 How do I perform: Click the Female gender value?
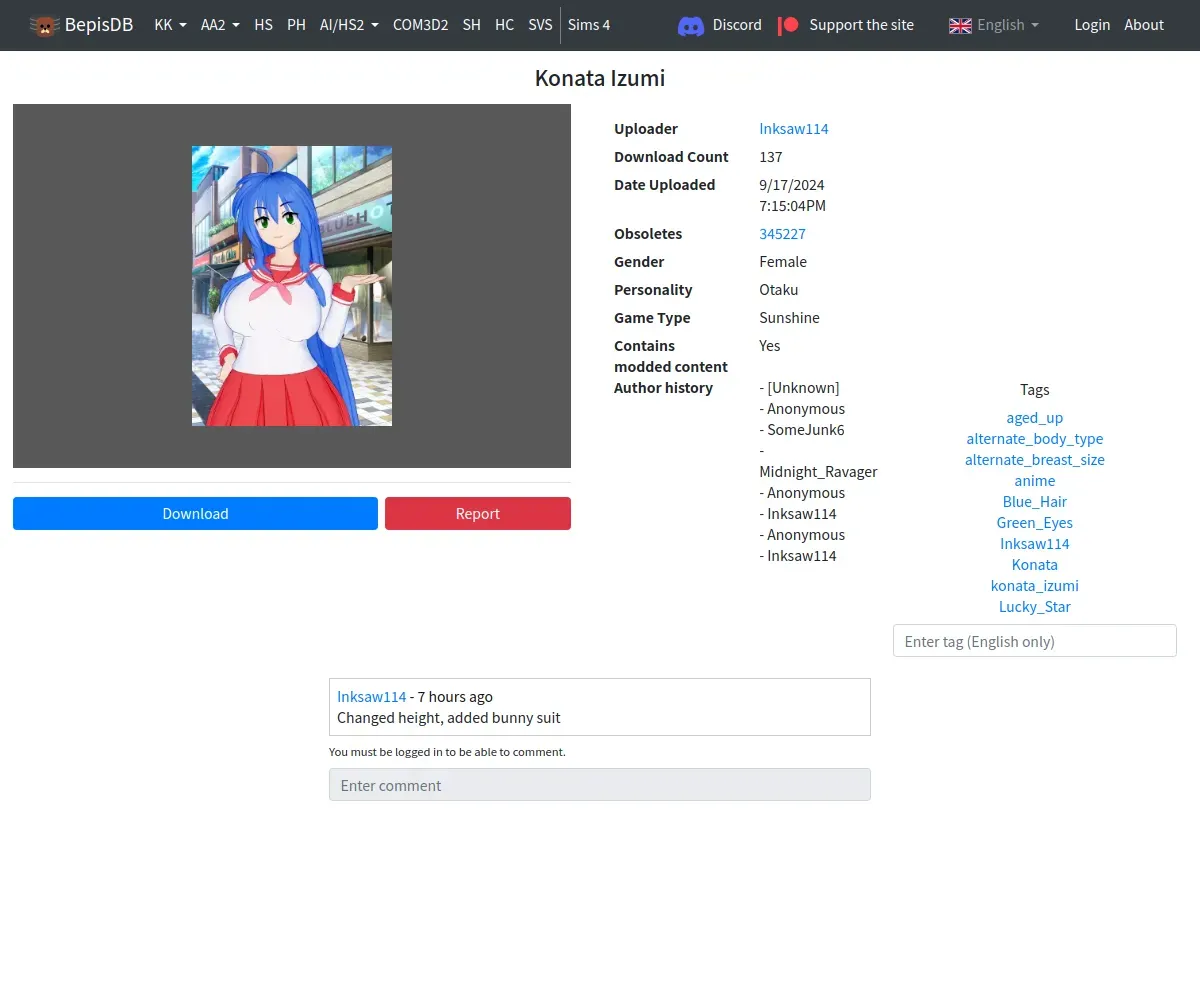click(783, 262)
